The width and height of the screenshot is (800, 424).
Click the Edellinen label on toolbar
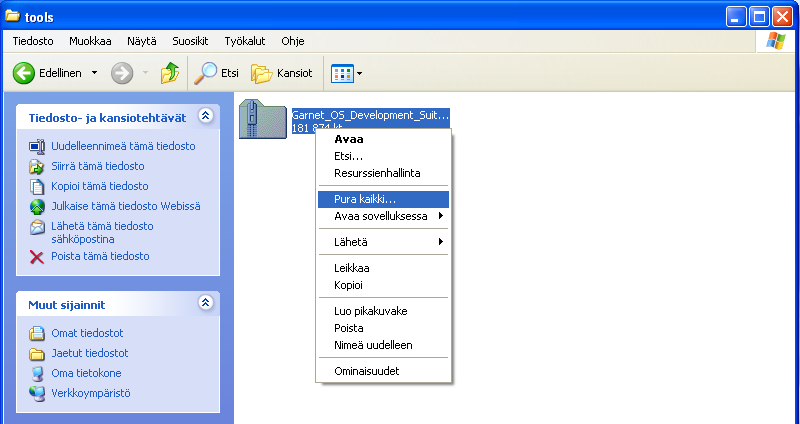[x=60, y=73]
